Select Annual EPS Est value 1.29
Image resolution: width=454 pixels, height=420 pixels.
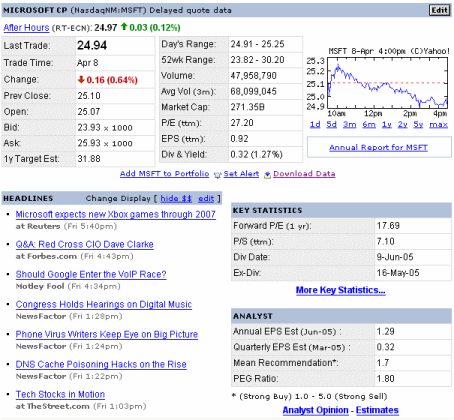(385, 332)
